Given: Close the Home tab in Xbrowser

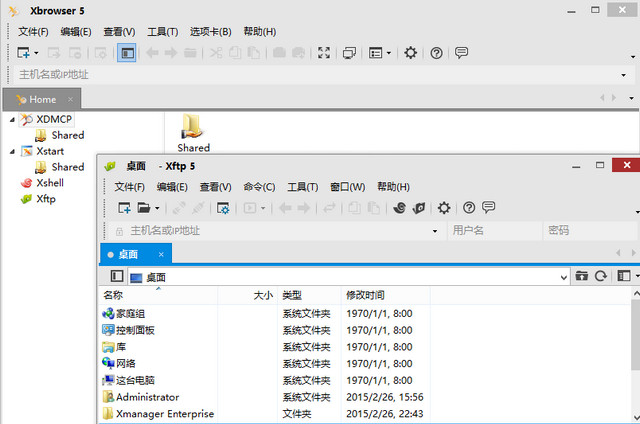Looking at the screenshot, I should click(x=70, y=100).
